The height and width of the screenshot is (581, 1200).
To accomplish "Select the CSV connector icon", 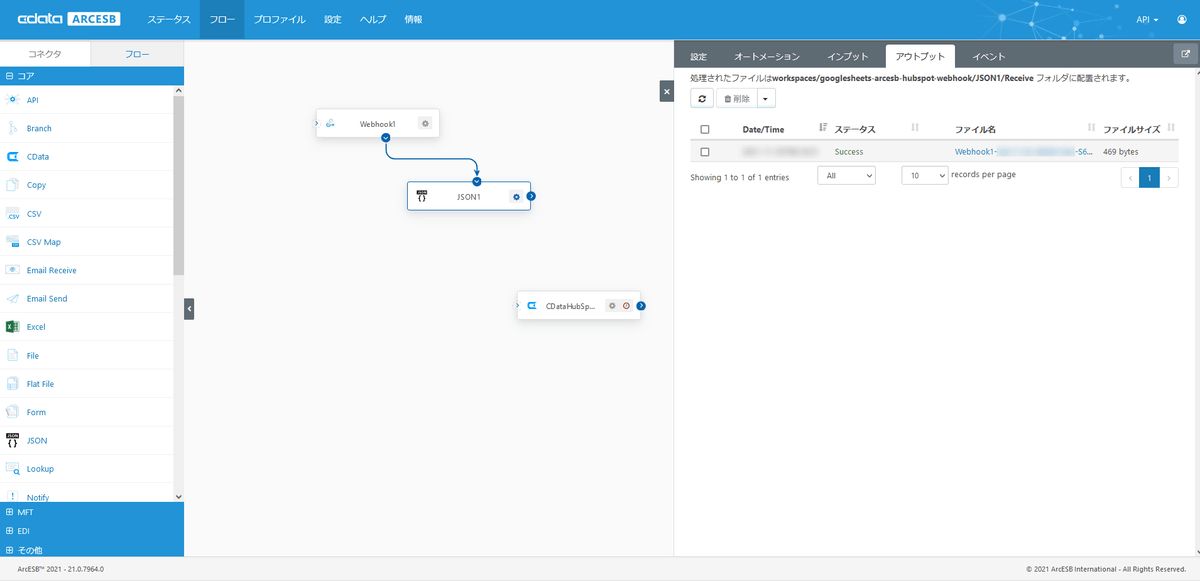I will click(x=13, y=214).
